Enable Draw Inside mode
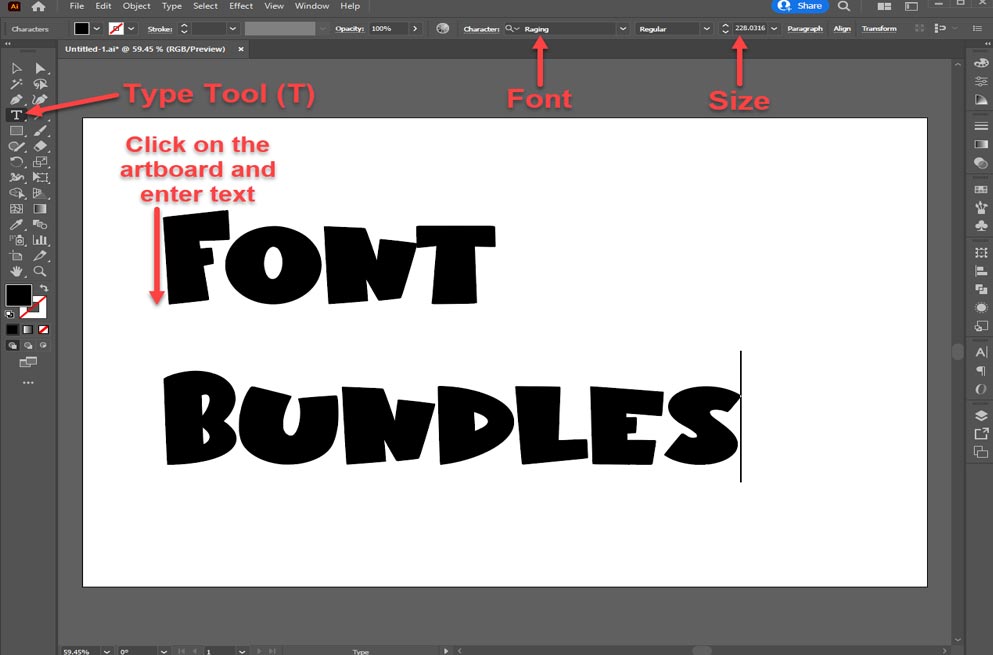This screenshot has width=993, height=655. click(x=43, y=345)
